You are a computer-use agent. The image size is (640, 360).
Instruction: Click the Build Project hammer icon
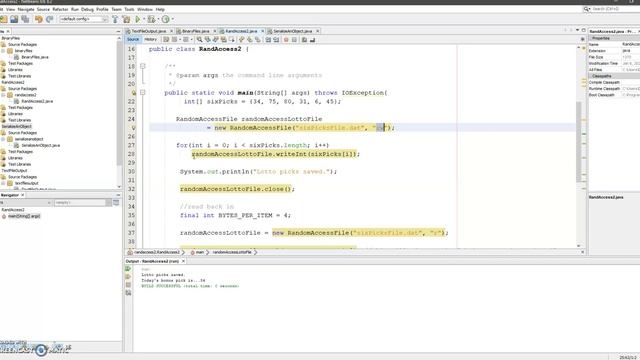point(115,19)
